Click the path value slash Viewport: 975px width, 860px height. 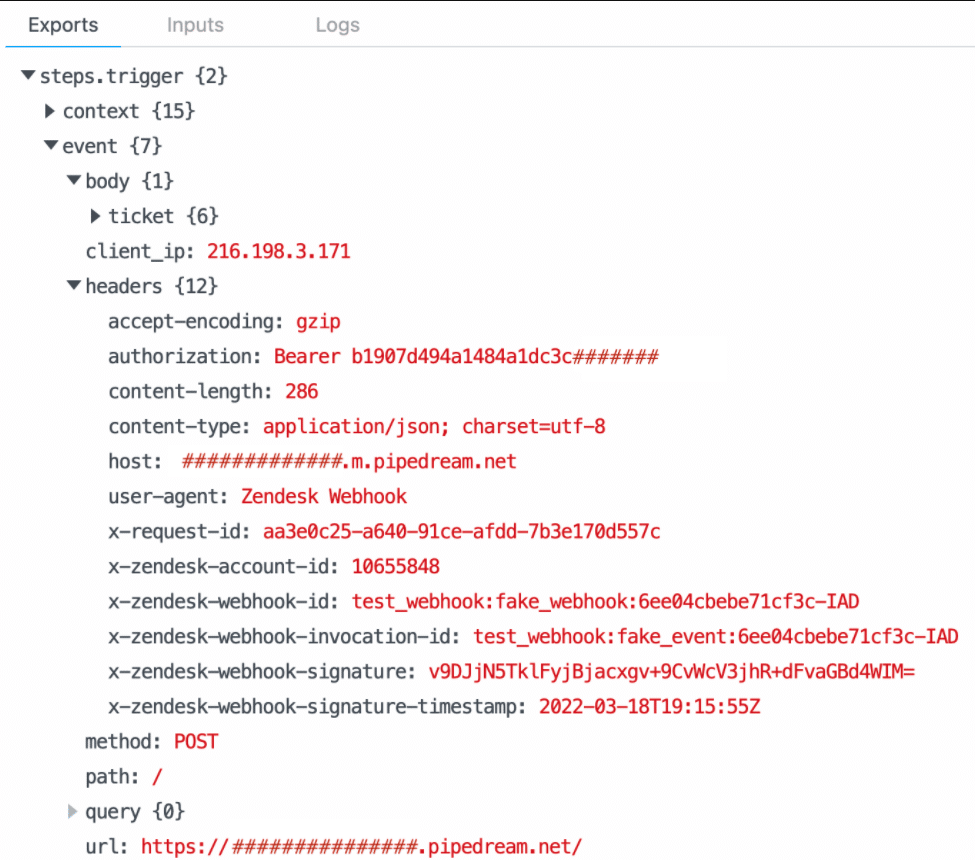(157, 777)
